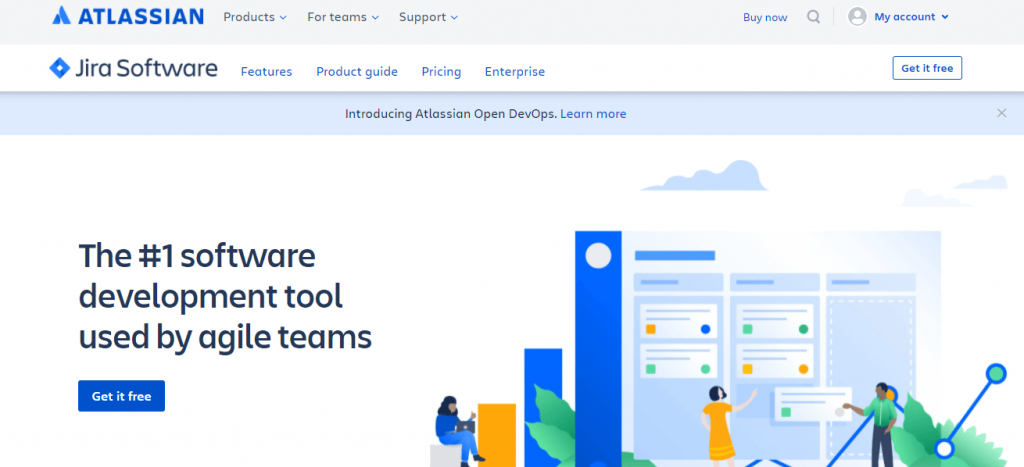The height and width of the screenshot is (467, 1024).
Task: Go to the Pricing page
Action: [x=441, y=72]
